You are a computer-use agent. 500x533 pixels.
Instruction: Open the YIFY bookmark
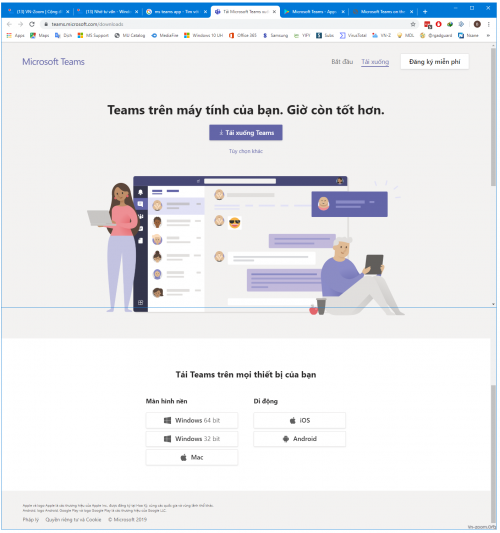point(302,35)
